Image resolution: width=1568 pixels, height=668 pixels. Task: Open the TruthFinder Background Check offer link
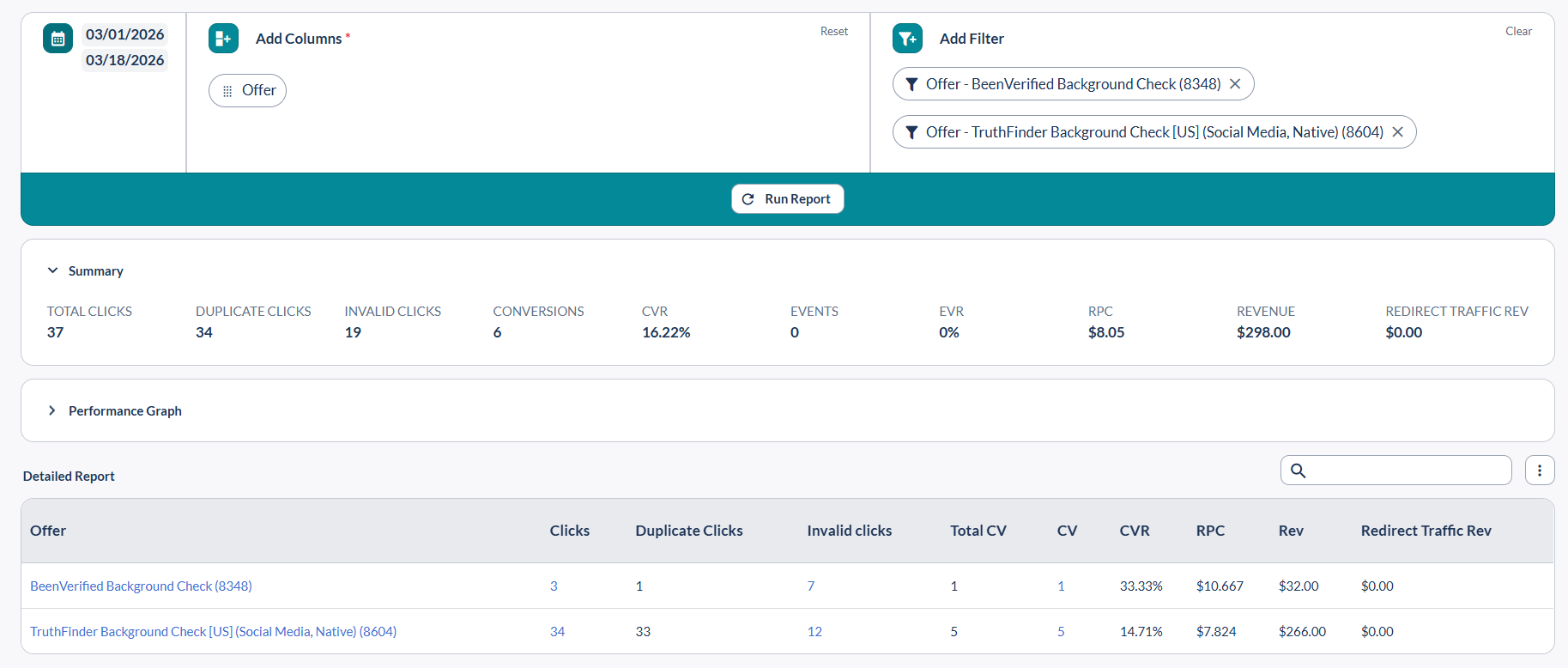point(213,632)
